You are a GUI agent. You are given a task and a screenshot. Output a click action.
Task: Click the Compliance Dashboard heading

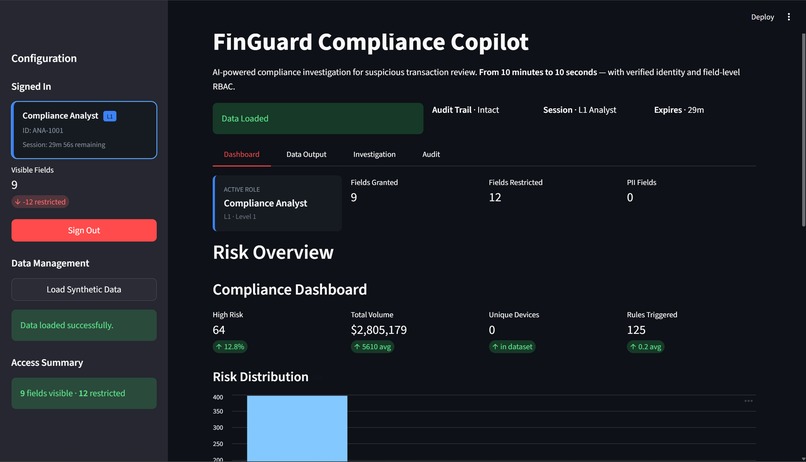pos(290,289)
